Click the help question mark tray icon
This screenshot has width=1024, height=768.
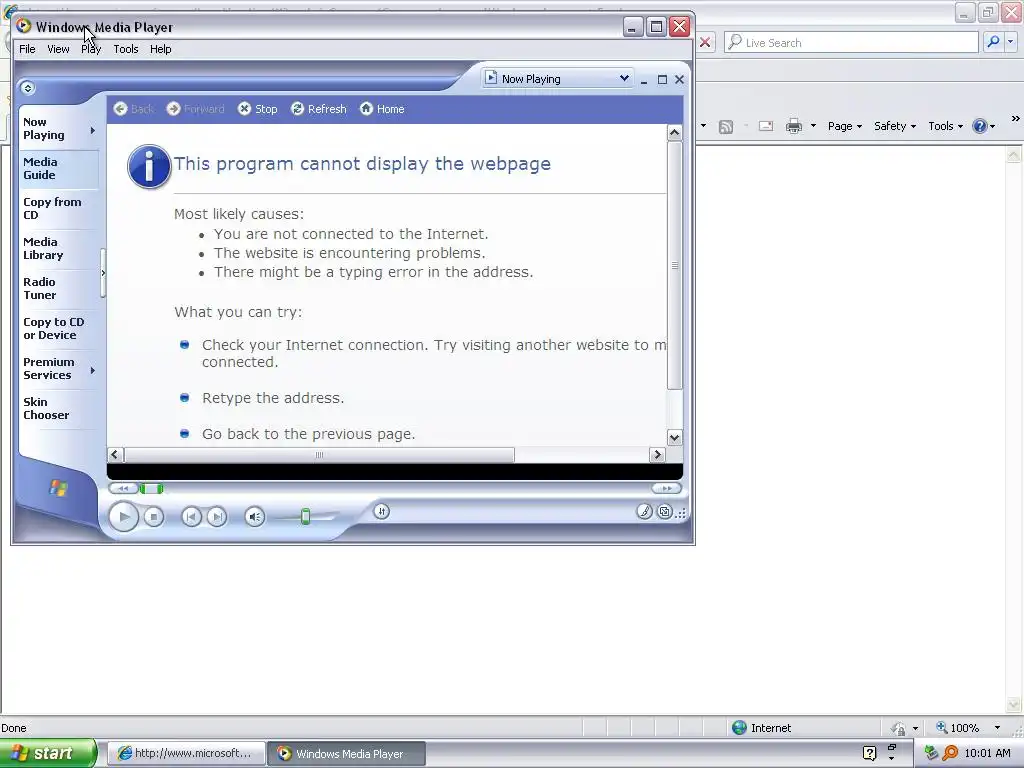coord(869,753)
